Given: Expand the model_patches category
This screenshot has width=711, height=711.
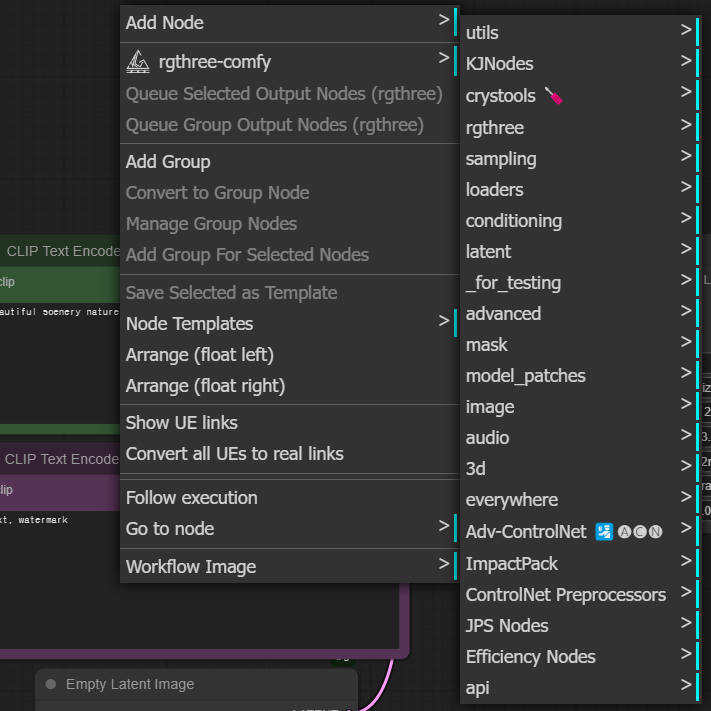Looking at the screenshot, I should tap(582, 376).
